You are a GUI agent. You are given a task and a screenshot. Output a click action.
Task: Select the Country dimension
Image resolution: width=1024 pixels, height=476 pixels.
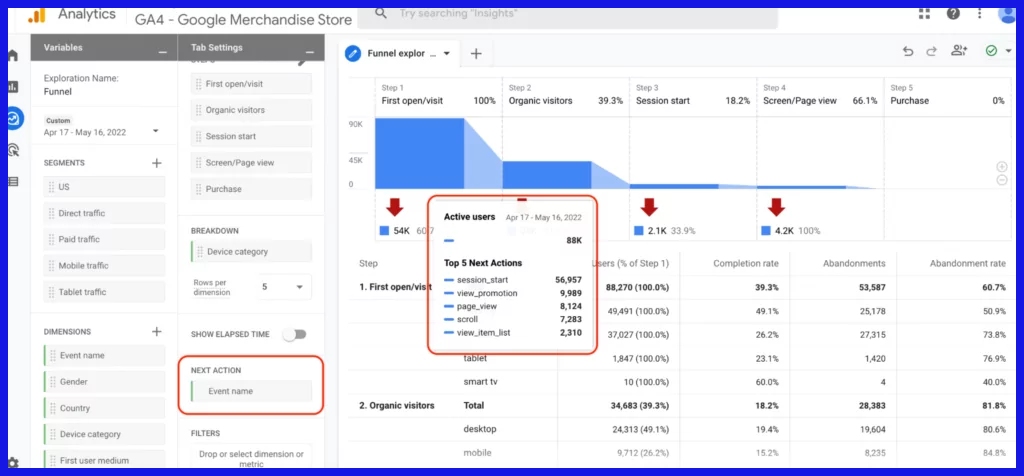pyautogui.click(x=104, y=408)
